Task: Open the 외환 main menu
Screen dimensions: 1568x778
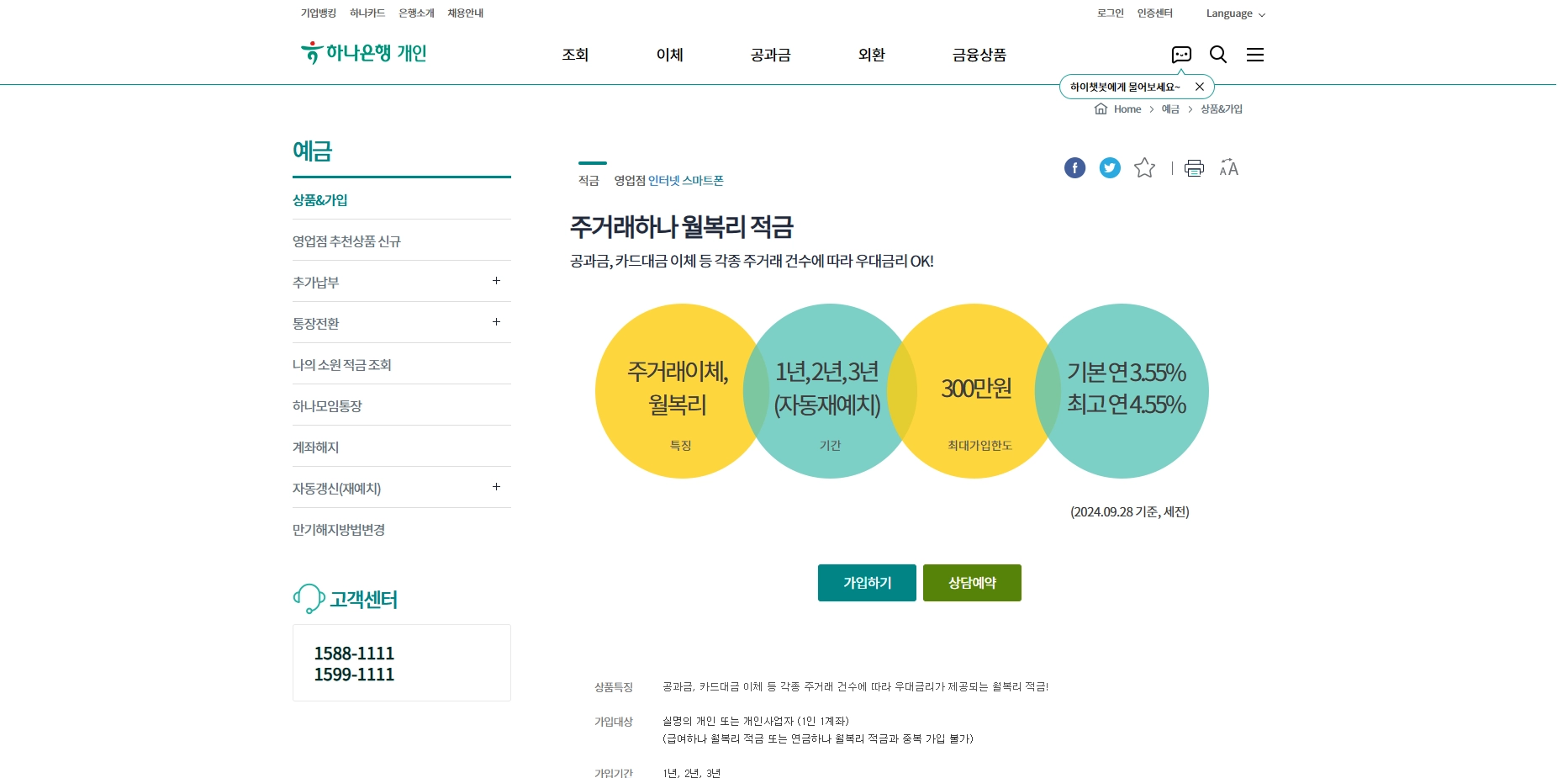Action: click(x=871, y=55)
